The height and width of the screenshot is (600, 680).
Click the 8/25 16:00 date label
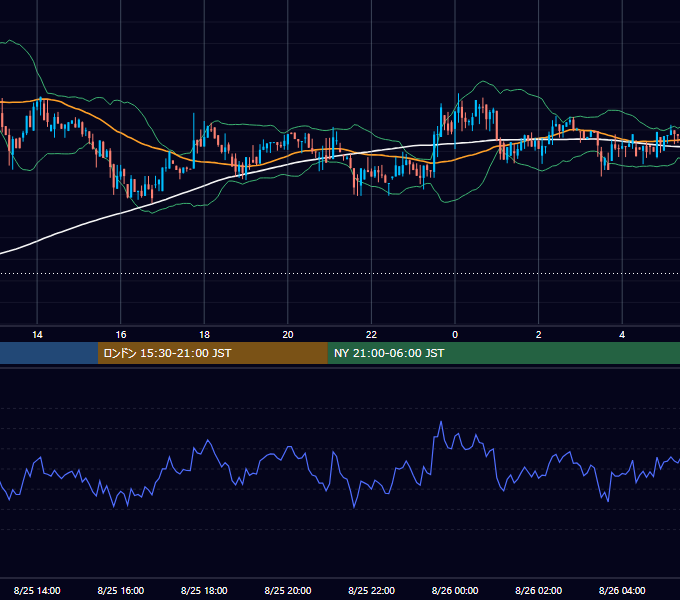point(121,590)
